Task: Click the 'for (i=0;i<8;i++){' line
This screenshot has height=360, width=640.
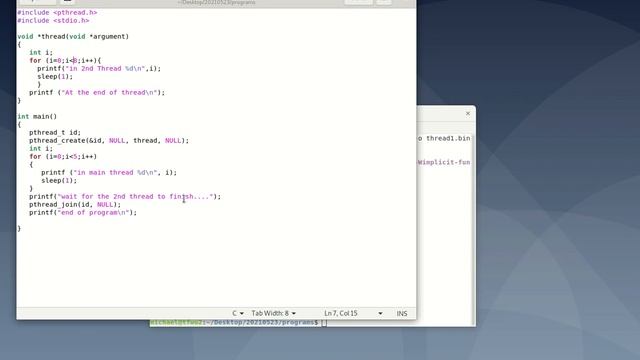Action: (x=65, y=60)
